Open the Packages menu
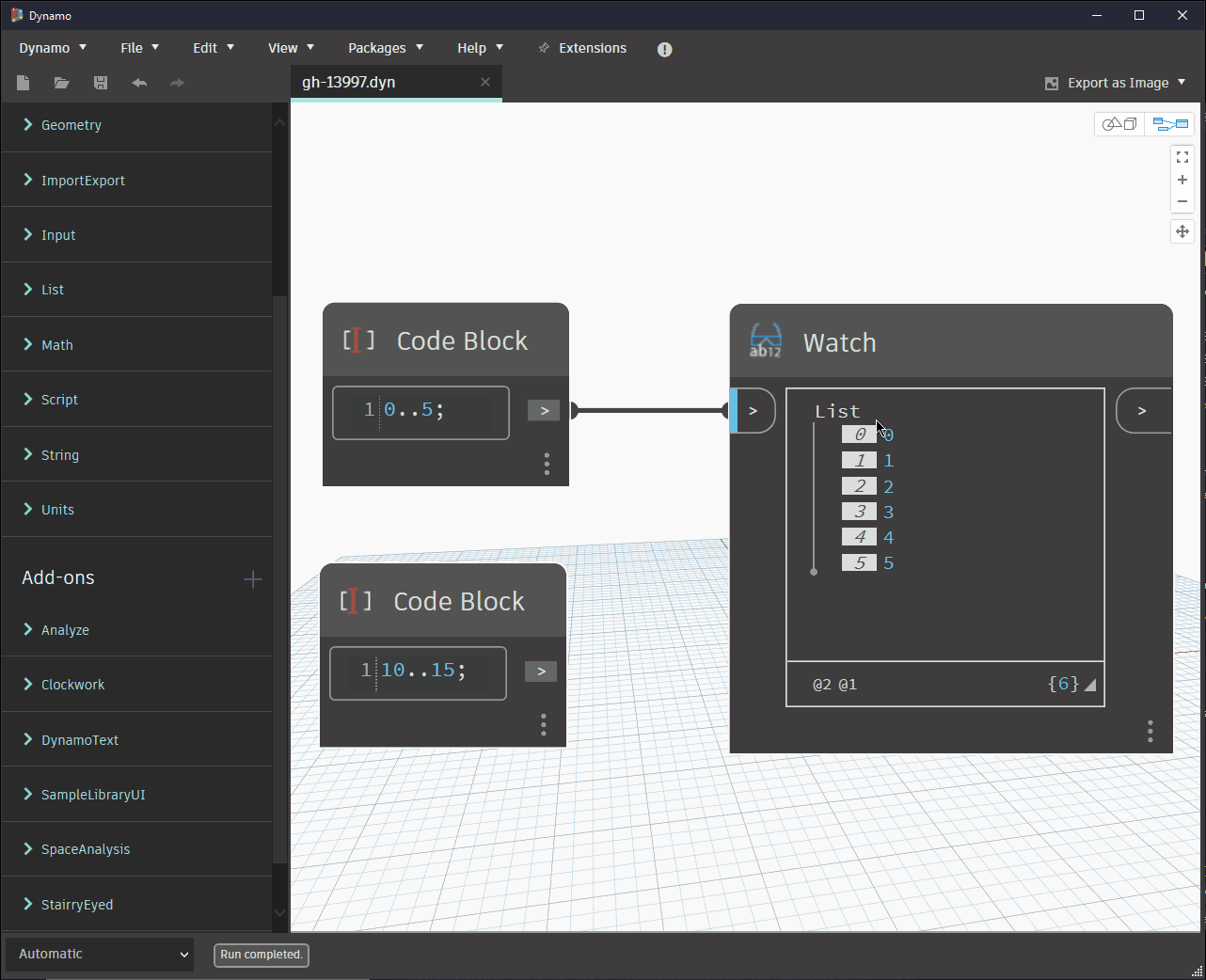Screen dimensions: 1206x980 pyautogui.click(x=379, y=48)
